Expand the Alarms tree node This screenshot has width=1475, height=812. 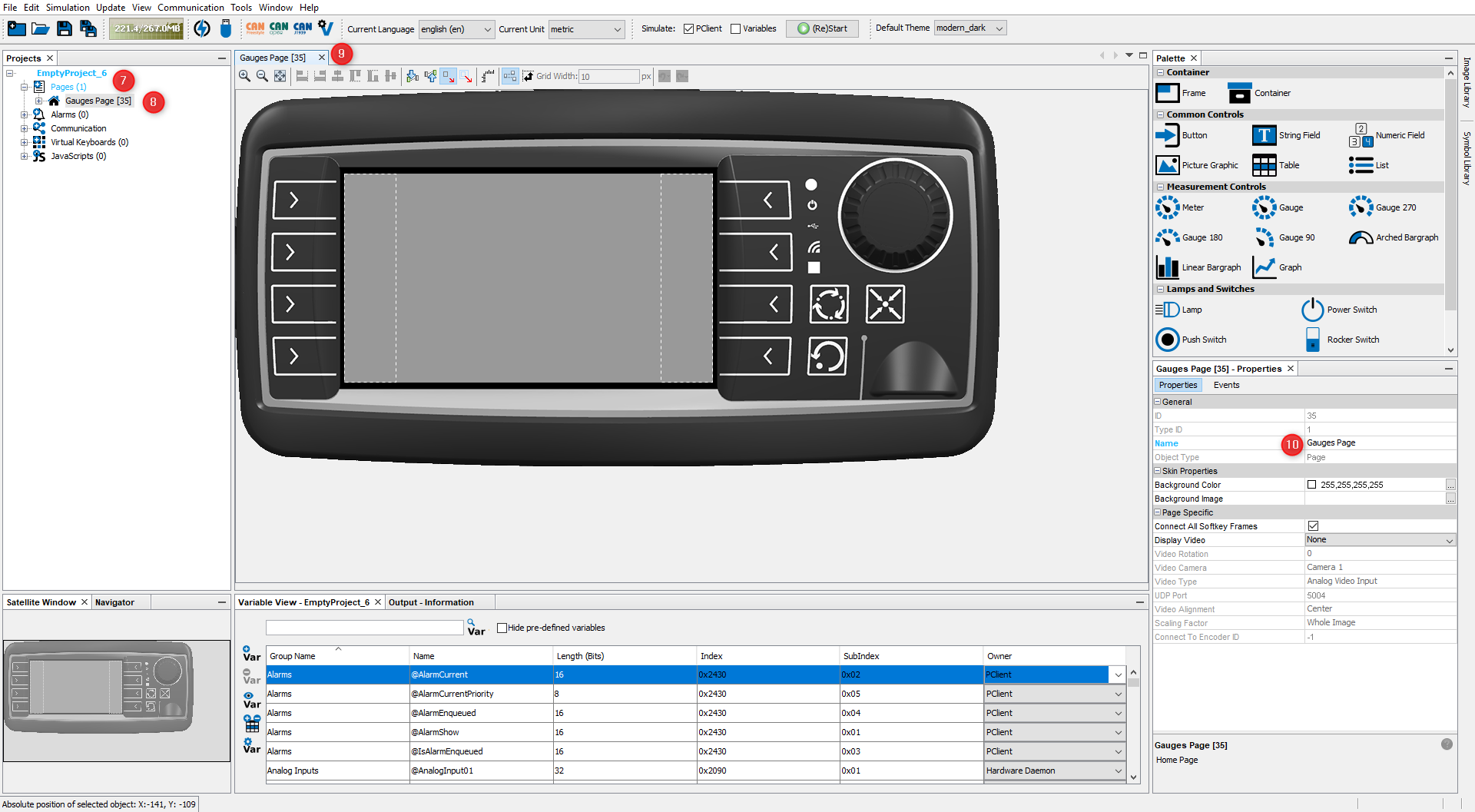pos(25,114)
